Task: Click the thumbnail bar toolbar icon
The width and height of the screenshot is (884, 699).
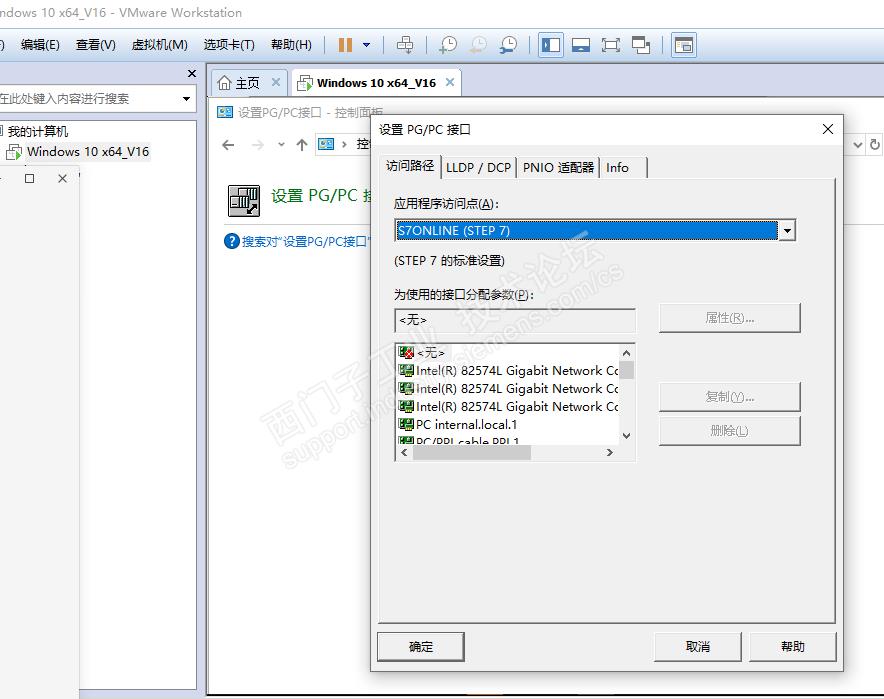Action: pyautogui.click(x=581, y=45)
